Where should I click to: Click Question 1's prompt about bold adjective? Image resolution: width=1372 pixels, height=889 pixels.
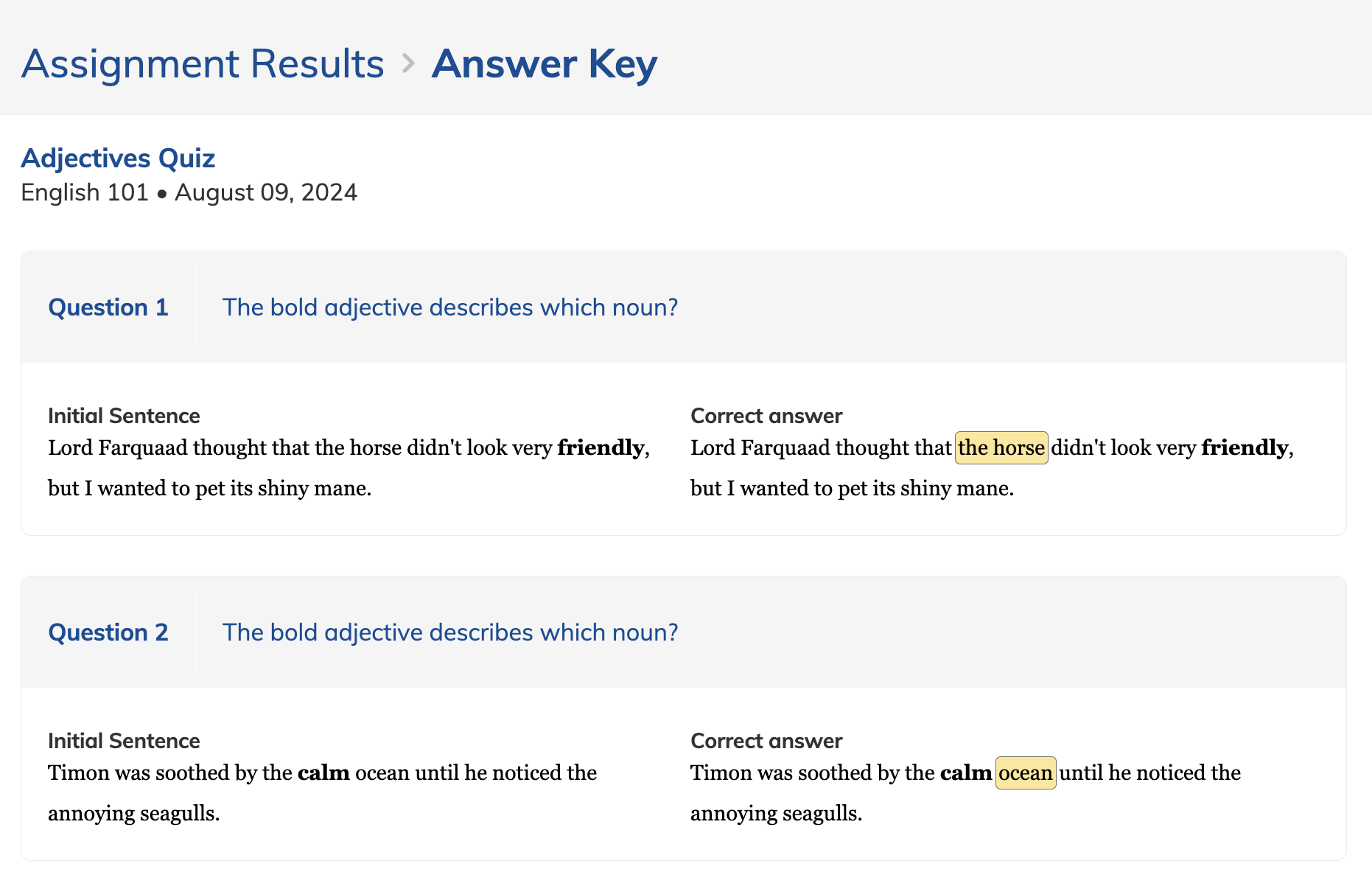click(449, 307)
